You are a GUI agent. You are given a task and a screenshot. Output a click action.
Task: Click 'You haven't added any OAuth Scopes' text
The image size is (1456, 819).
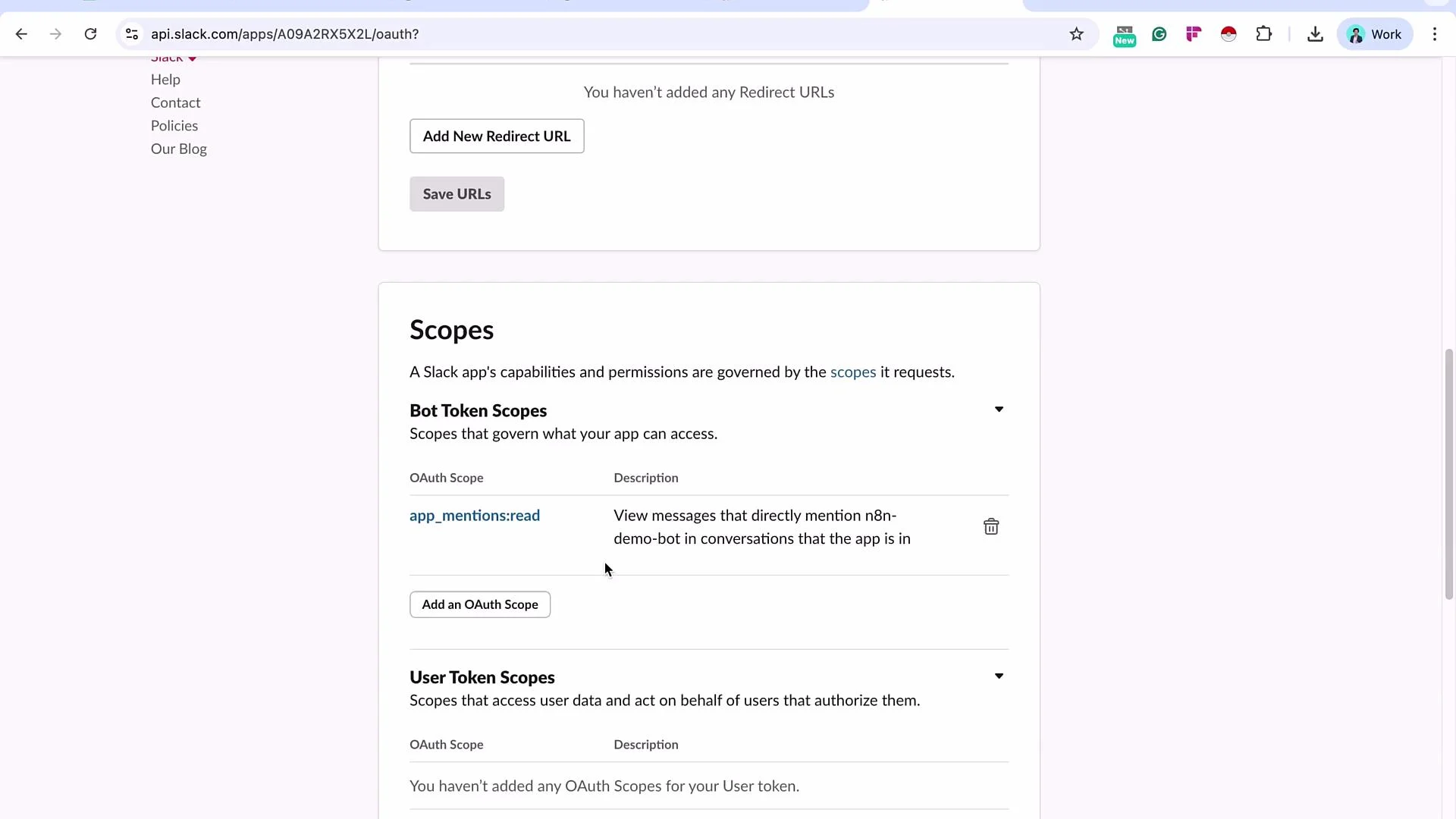tap(604, 786)
